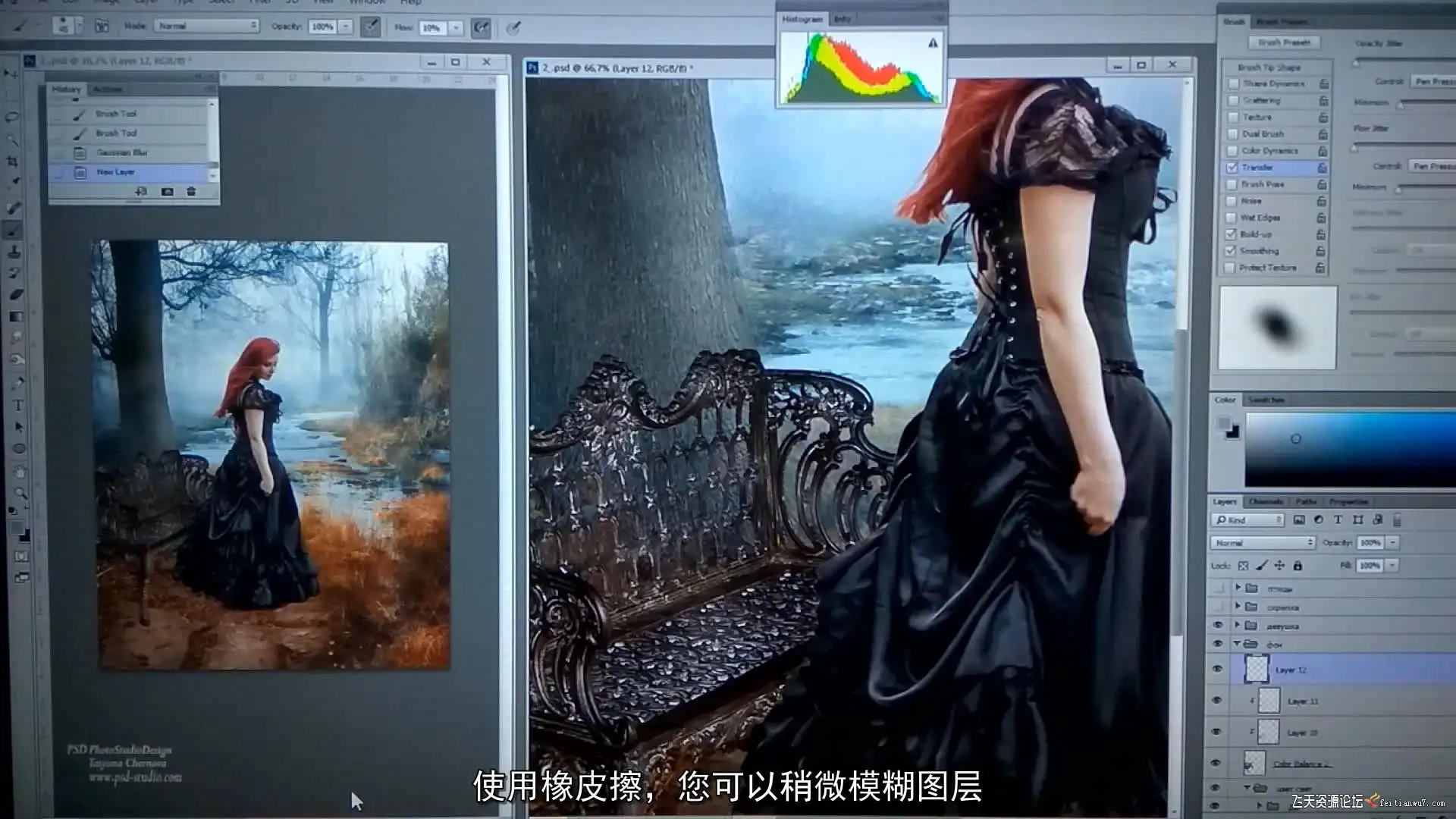
Task: Select the Zoom magnifier tool
Action: tap(20, 494)
